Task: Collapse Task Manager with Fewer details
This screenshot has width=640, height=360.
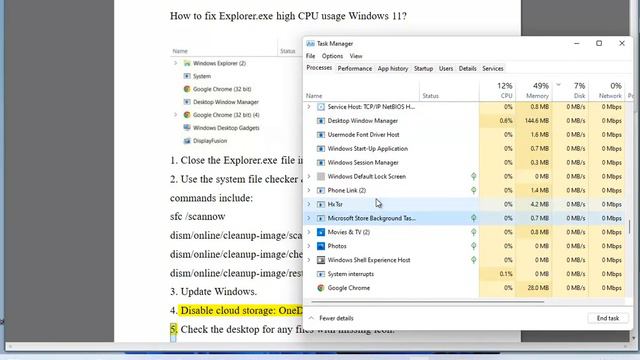Action: [x=331, y=318]
